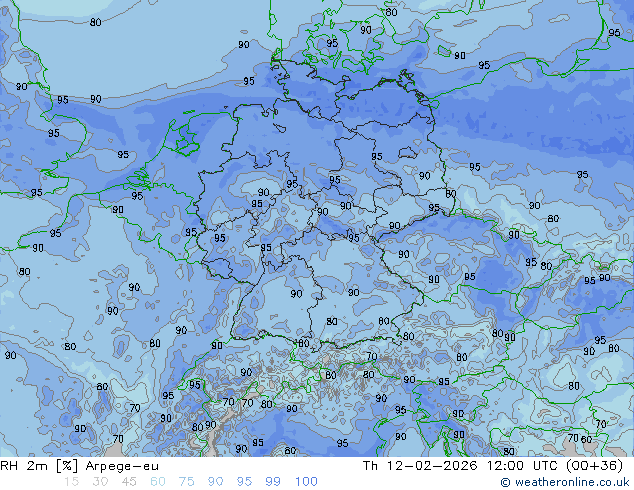Select legend value 99 in the color scale
Viewport: 634px width, 490px height.
273,482
